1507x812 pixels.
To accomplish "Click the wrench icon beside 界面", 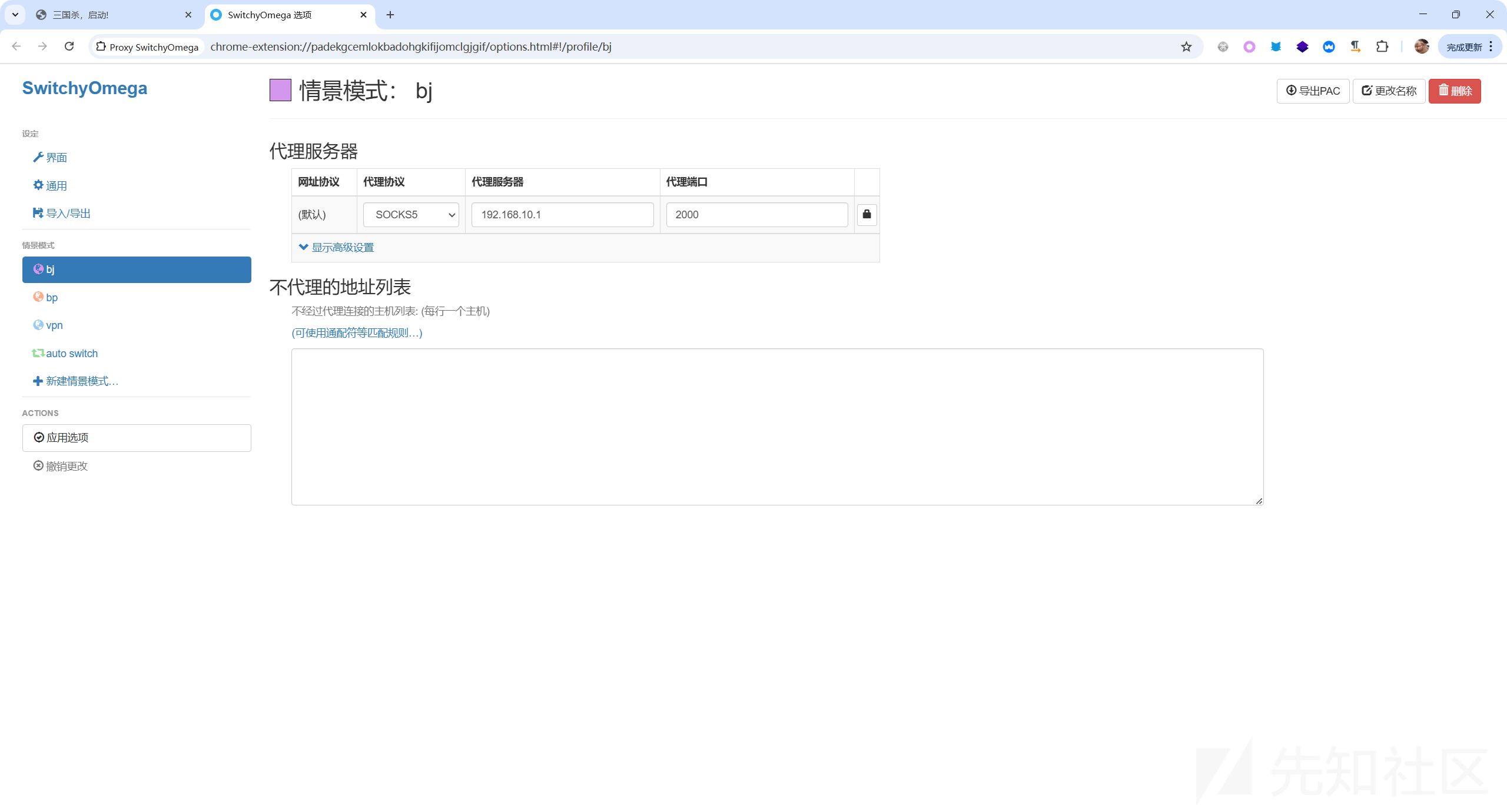I will click(x=38, y=157).
